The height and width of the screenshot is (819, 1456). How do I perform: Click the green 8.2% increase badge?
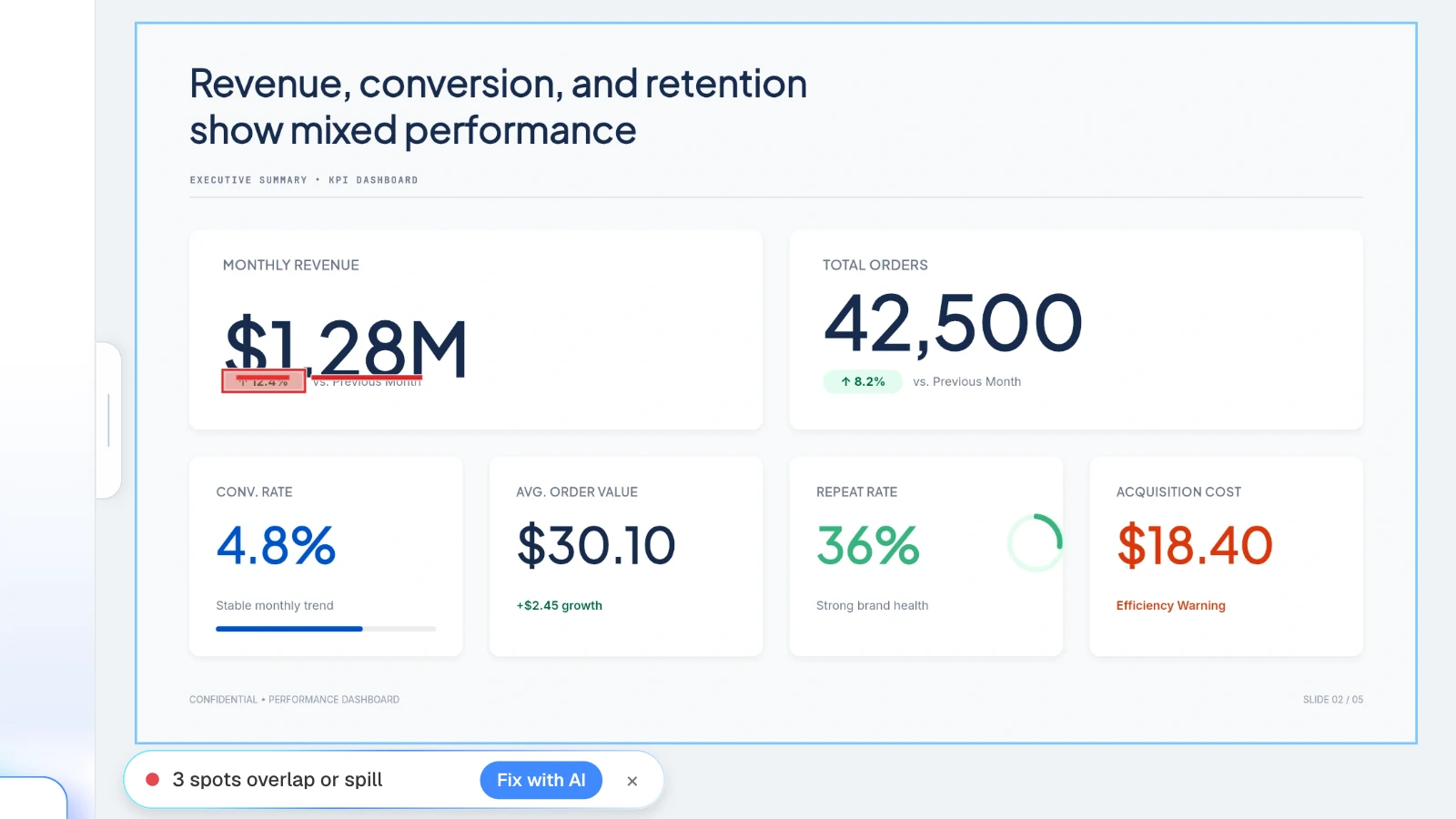863,381
